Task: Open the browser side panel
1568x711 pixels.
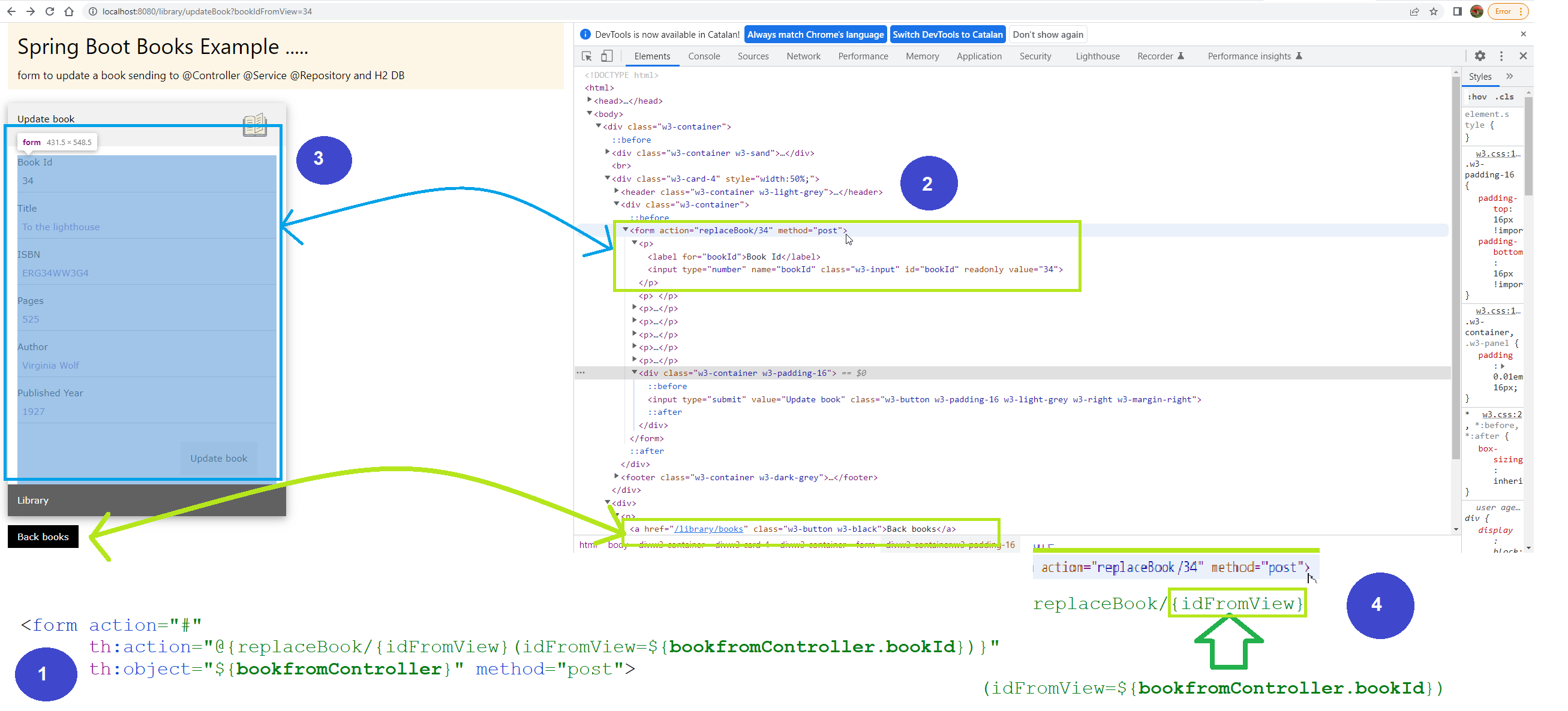Action: 1457,11
